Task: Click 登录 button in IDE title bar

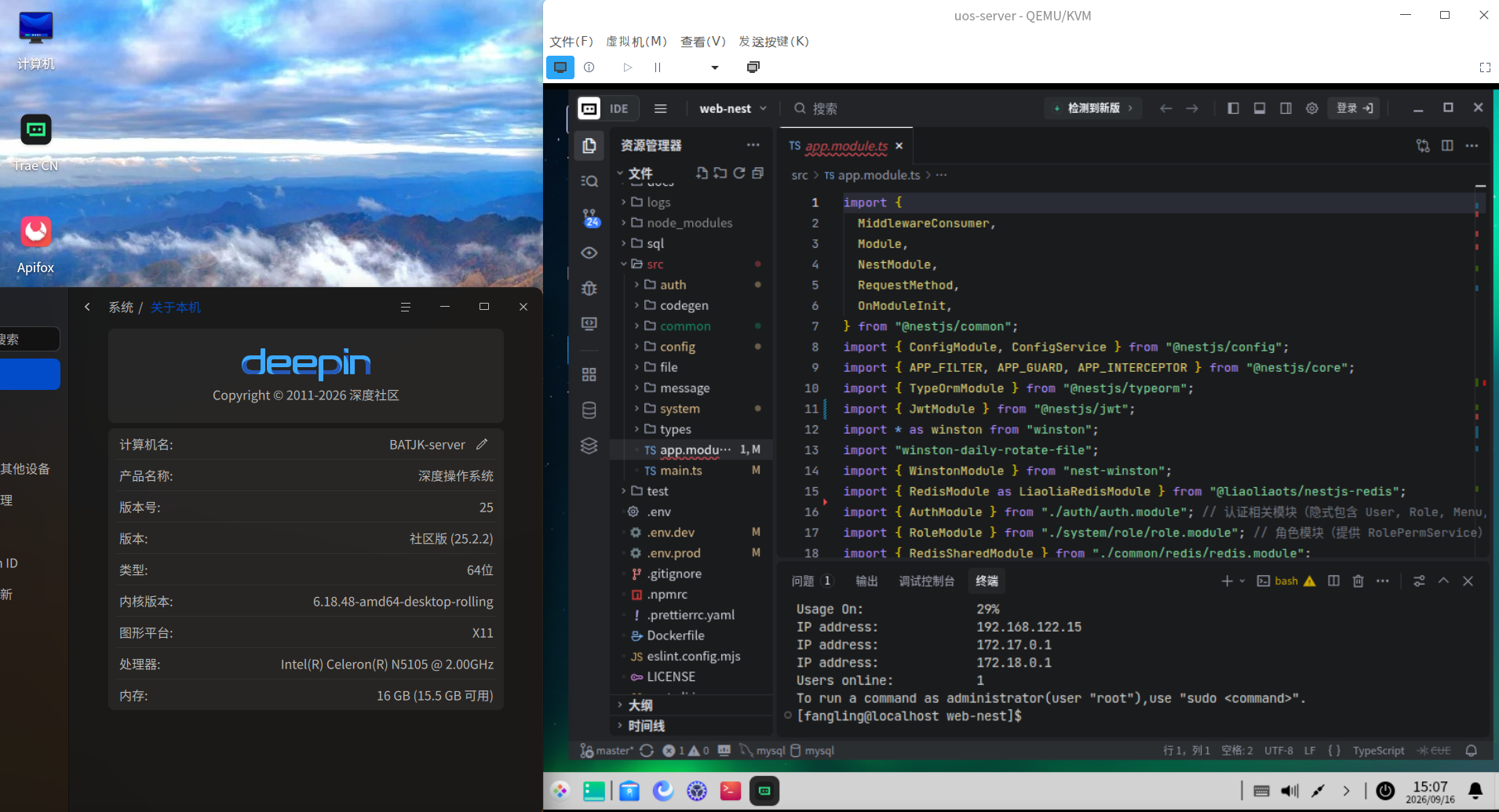Action: coord(1355,108)
